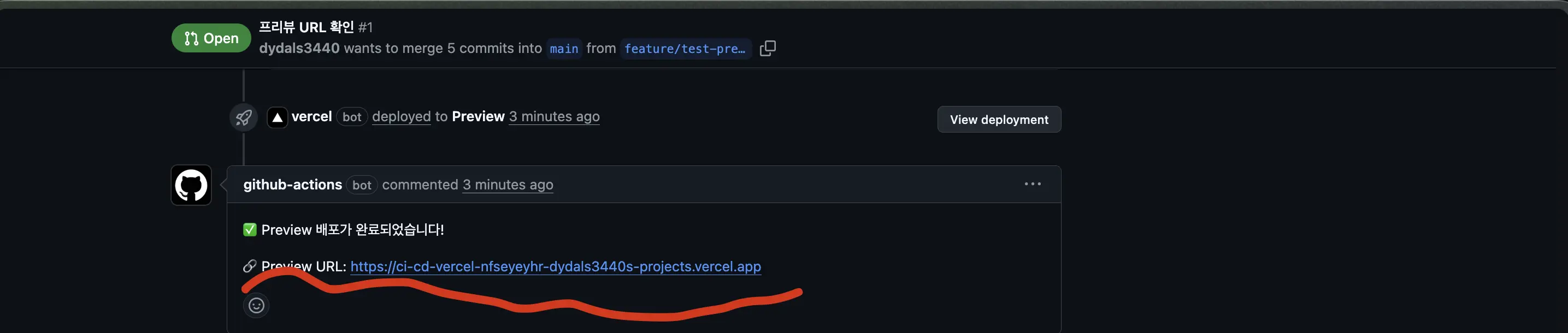This screenshot has height=333, width=1568.
Task: Open the comment's three-dot options menu
Action: point(1033,184)
